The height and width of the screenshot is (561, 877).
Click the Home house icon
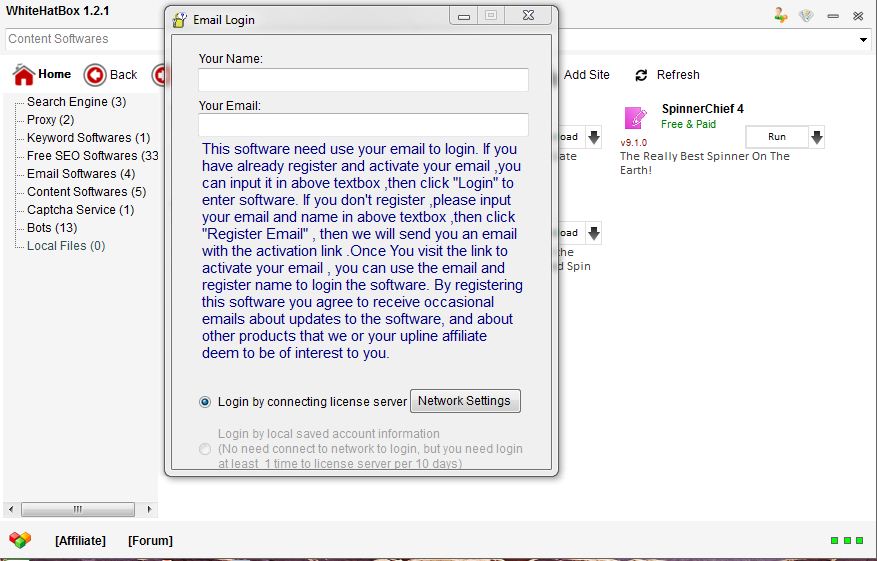pos(23,75)
